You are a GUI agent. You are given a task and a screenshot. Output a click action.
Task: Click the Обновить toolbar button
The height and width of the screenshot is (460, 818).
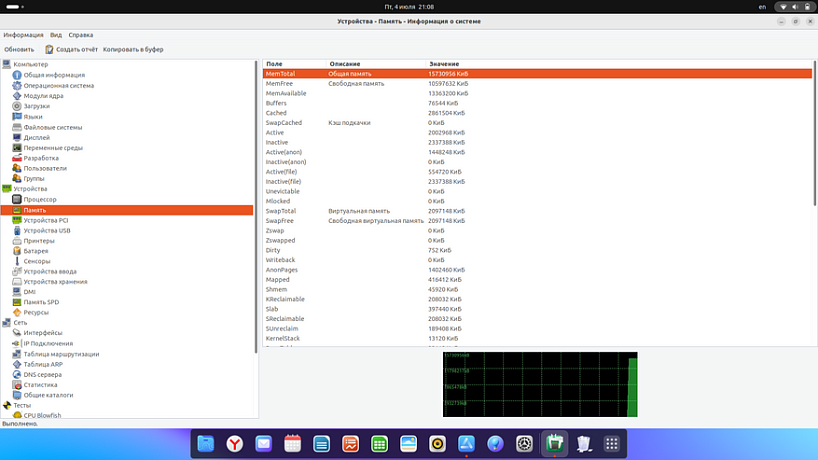coord(19,49)
